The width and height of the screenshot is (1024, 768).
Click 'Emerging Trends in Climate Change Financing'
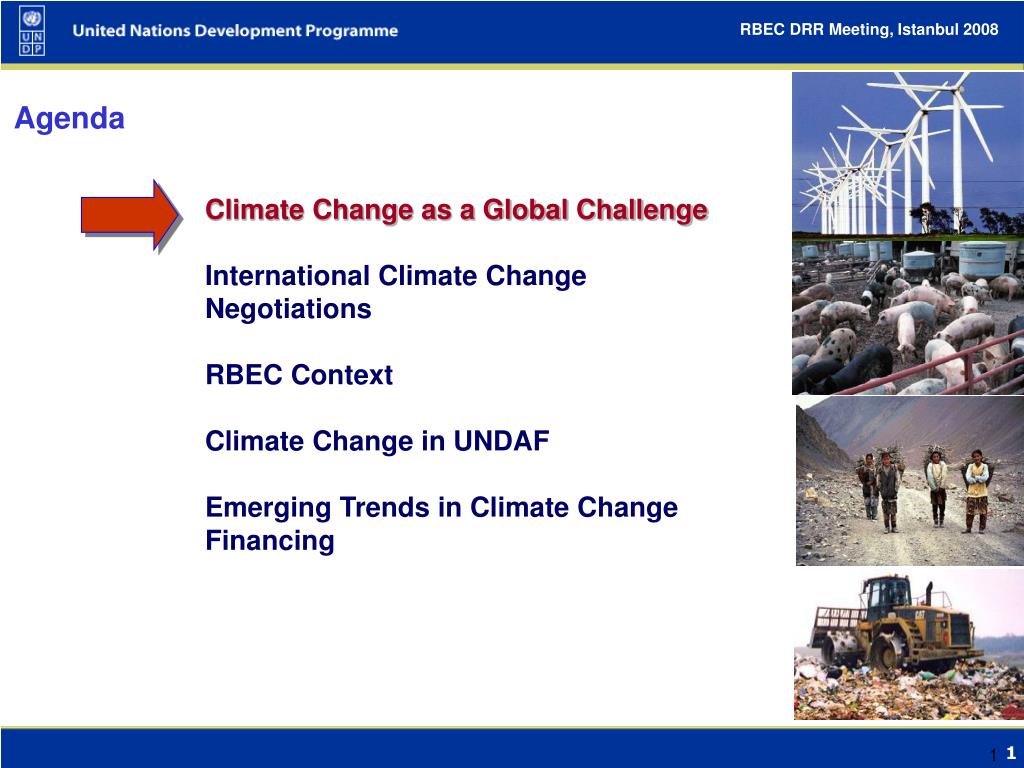click(441, 524)
